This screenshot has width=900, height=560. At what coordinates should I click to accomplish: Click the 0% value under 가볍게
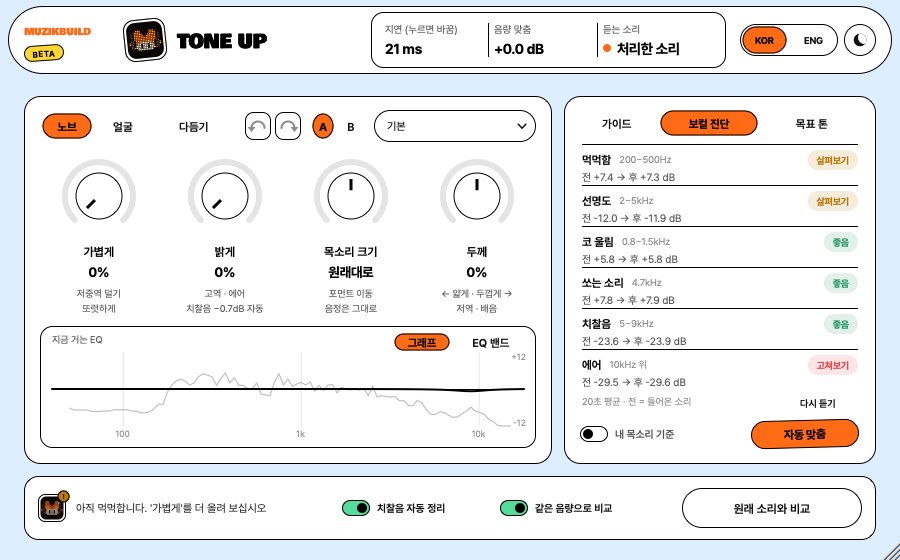coord(99,272)
